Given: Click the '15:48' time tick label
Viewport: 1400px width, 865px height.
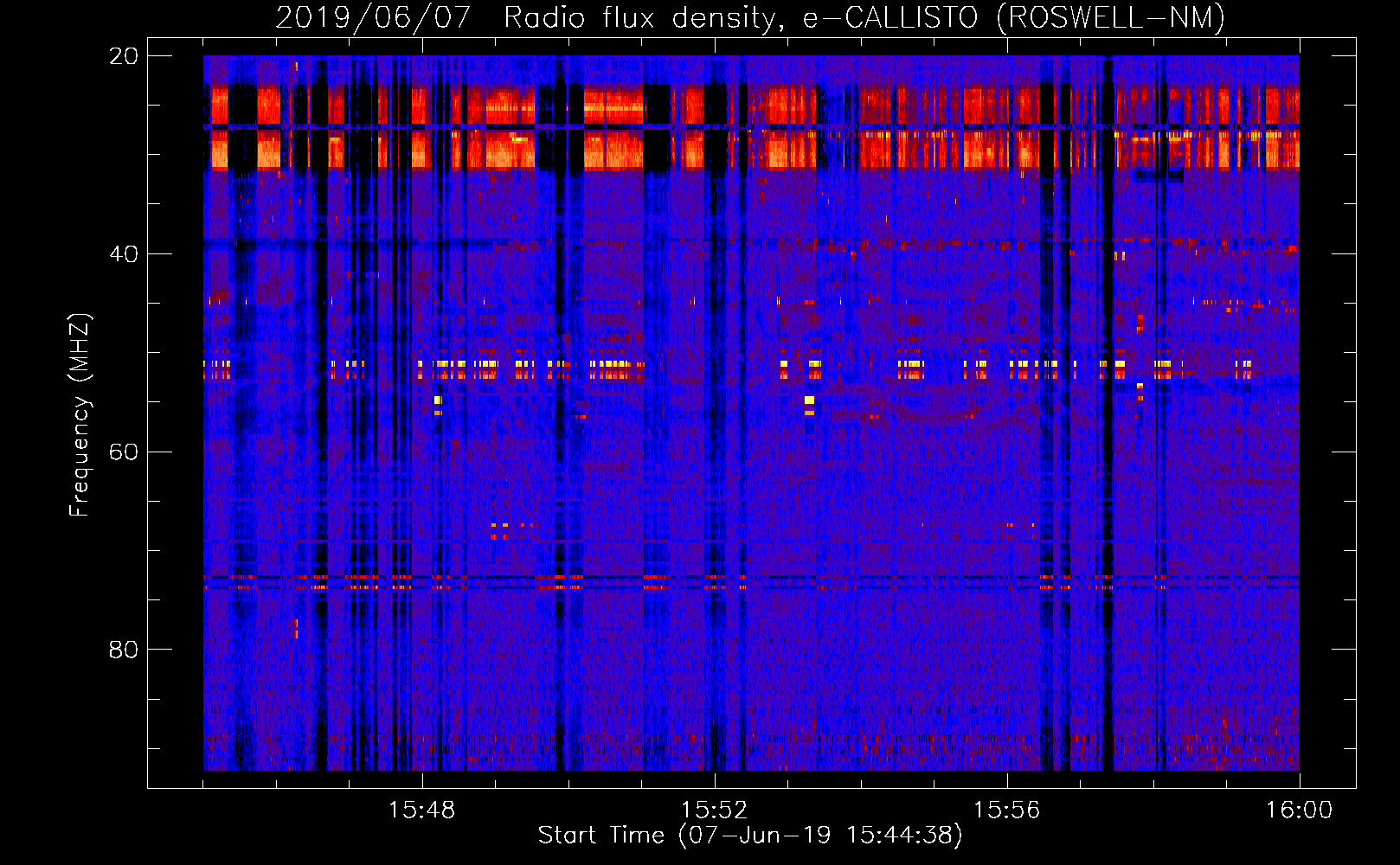Looking at the screenshot, I should tap(422, 811).
